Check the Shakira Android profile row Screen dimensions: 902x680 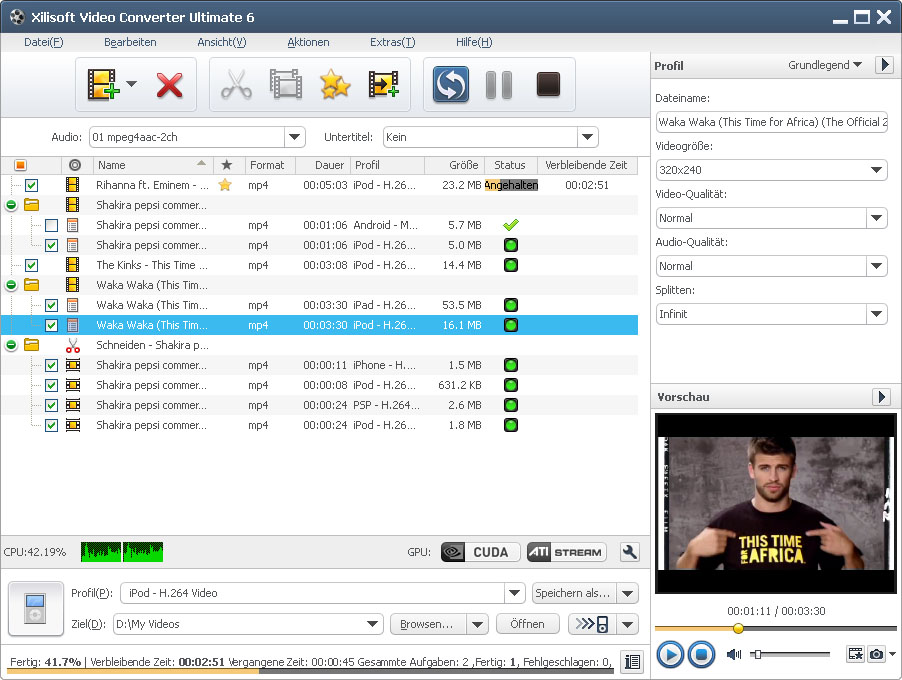[51, 225]
